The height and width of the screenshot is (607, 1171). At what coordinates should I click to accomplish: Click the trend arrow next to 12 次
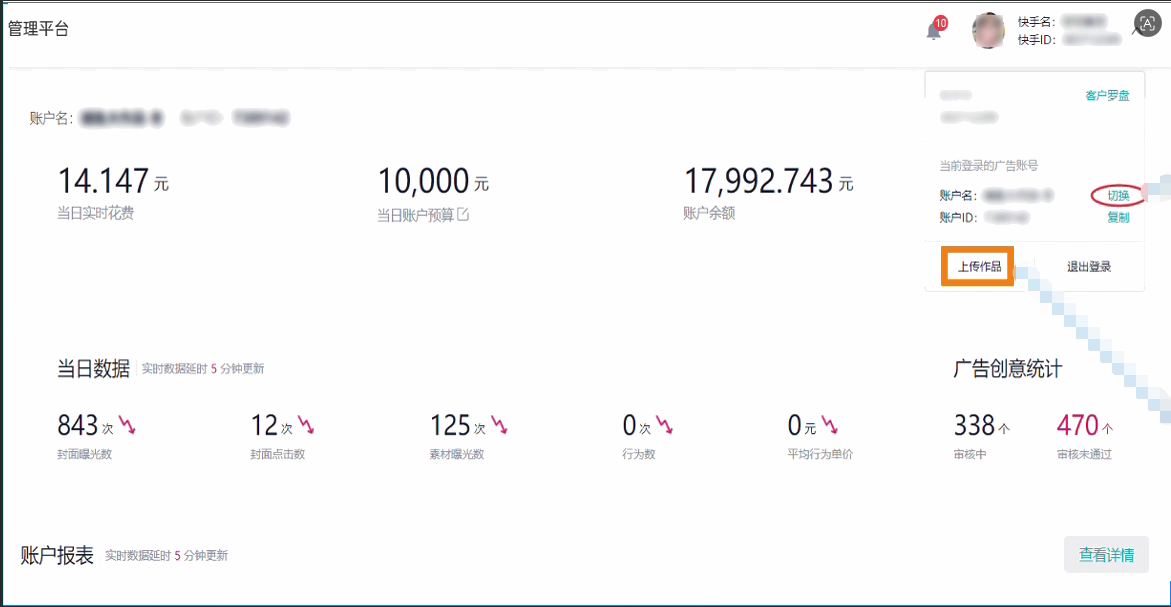click(x=306, y=425)
